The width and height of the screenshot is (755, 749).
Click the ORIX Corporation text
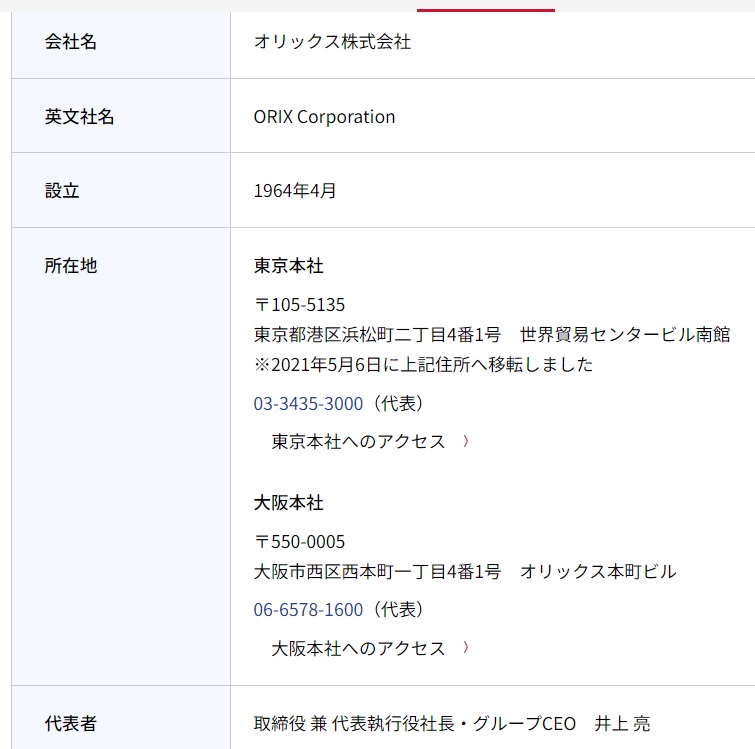click(x=325, y=117)
